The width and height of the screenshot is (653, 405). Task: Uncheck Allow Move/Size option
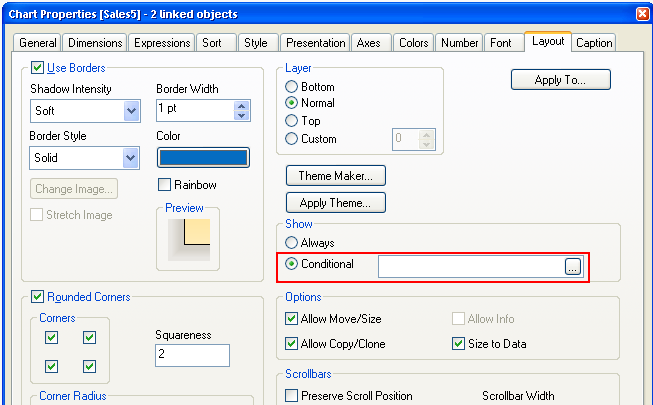(293, 319)
